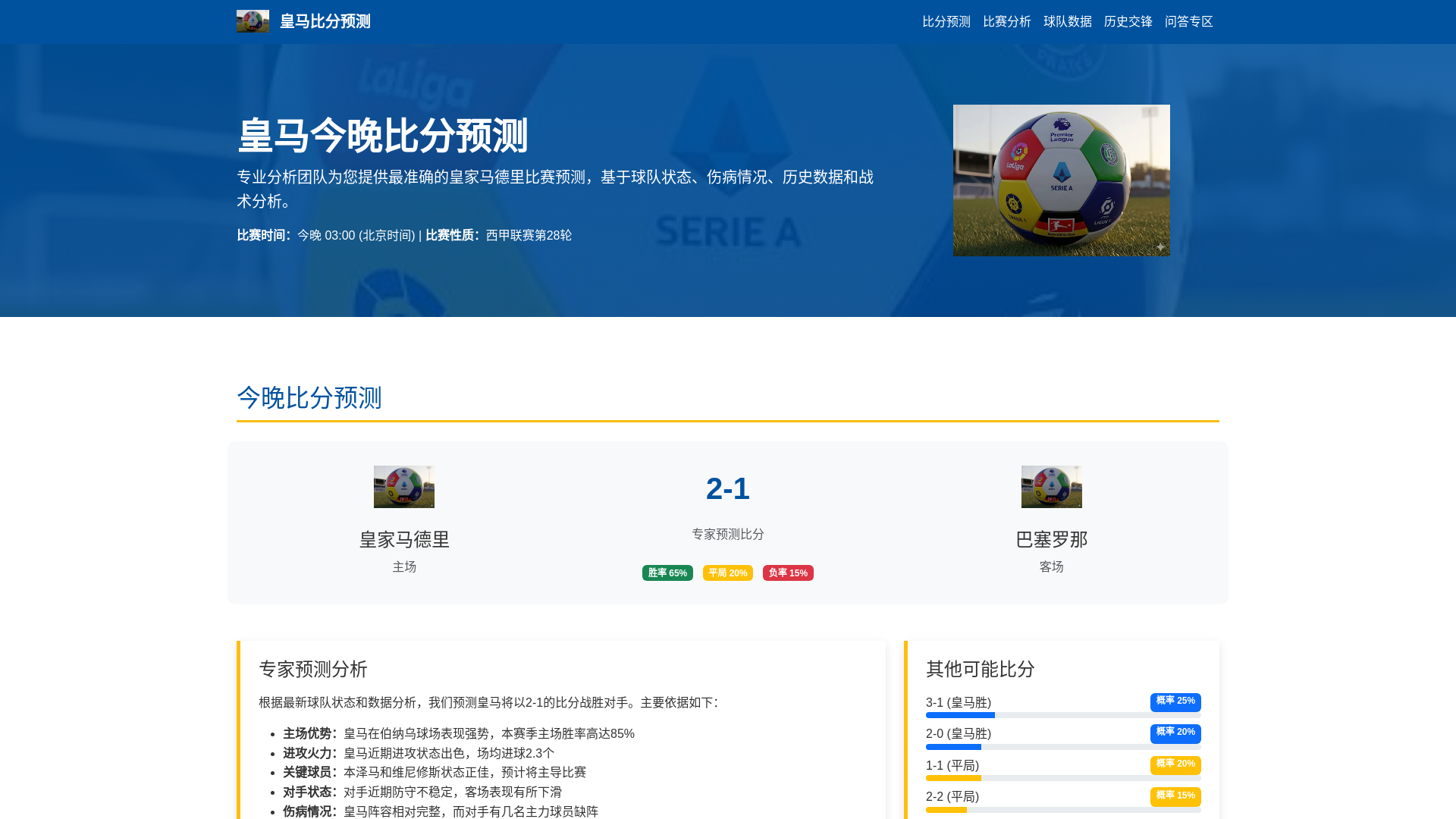Click the progress bar under 1-1 score

(1063, 778)
